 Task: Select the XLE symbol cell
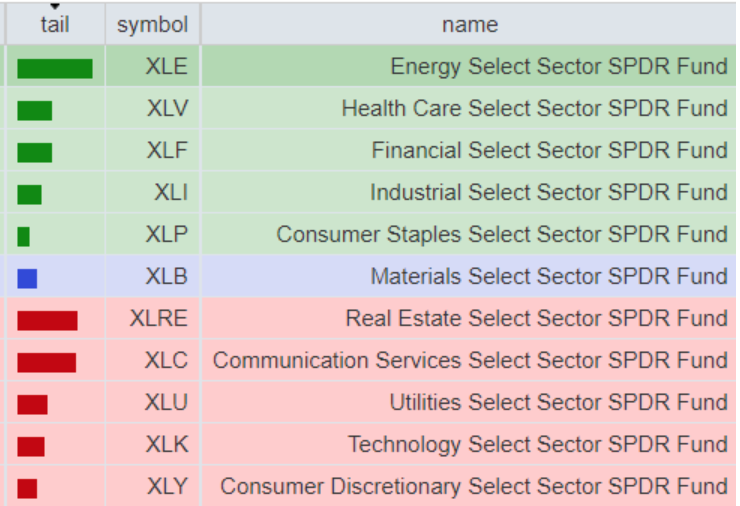click(166, 67)
